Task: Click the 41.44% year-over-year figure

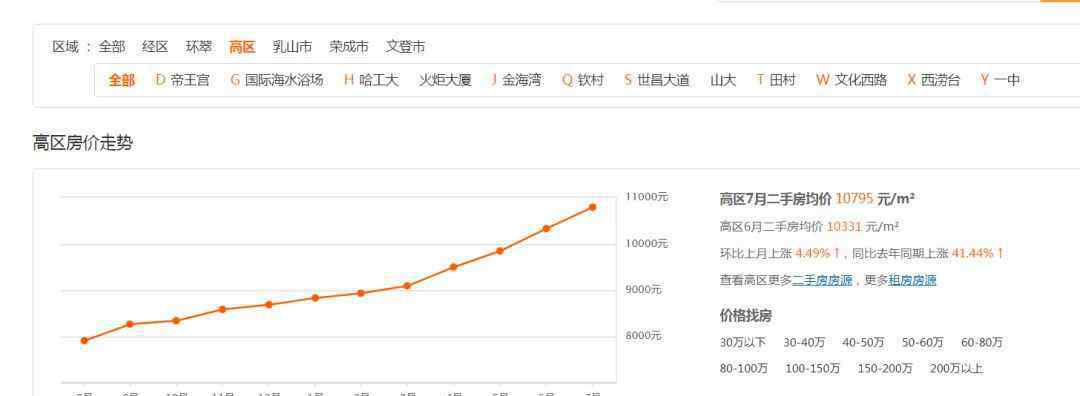Action: 973,253
